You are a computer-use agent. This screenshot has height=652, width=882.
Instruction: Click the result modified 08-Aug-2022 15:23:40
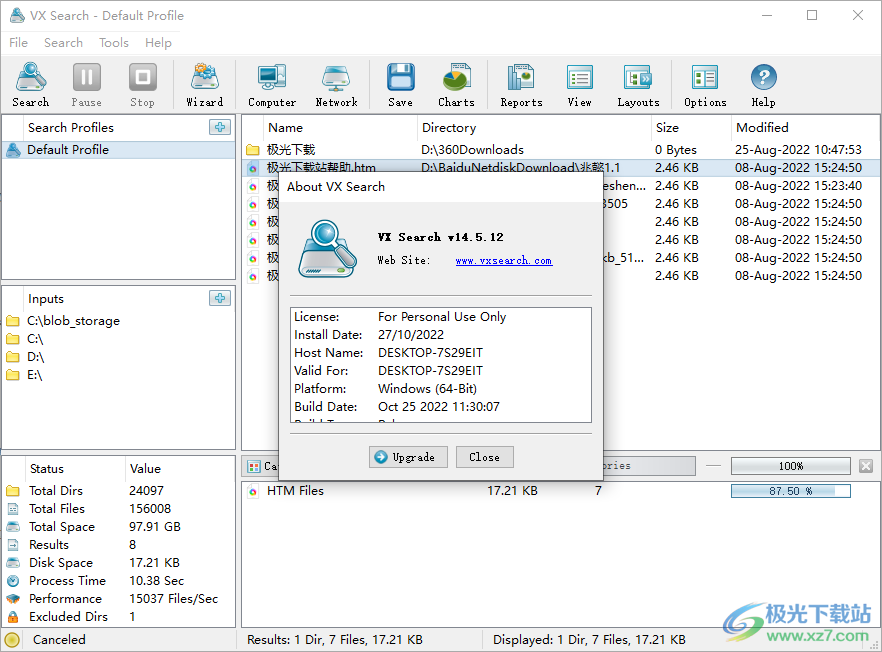click(x=798, y=186)
